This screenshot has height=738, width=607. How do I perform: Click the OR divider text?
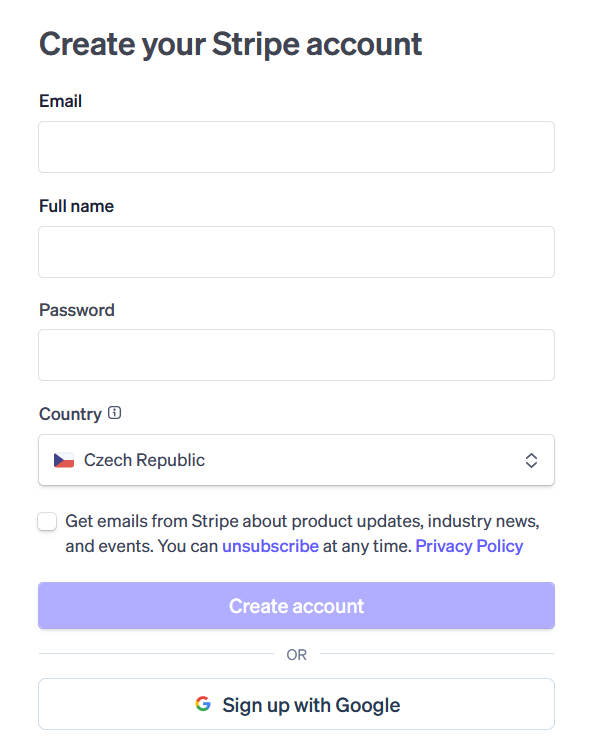[296, 655]
